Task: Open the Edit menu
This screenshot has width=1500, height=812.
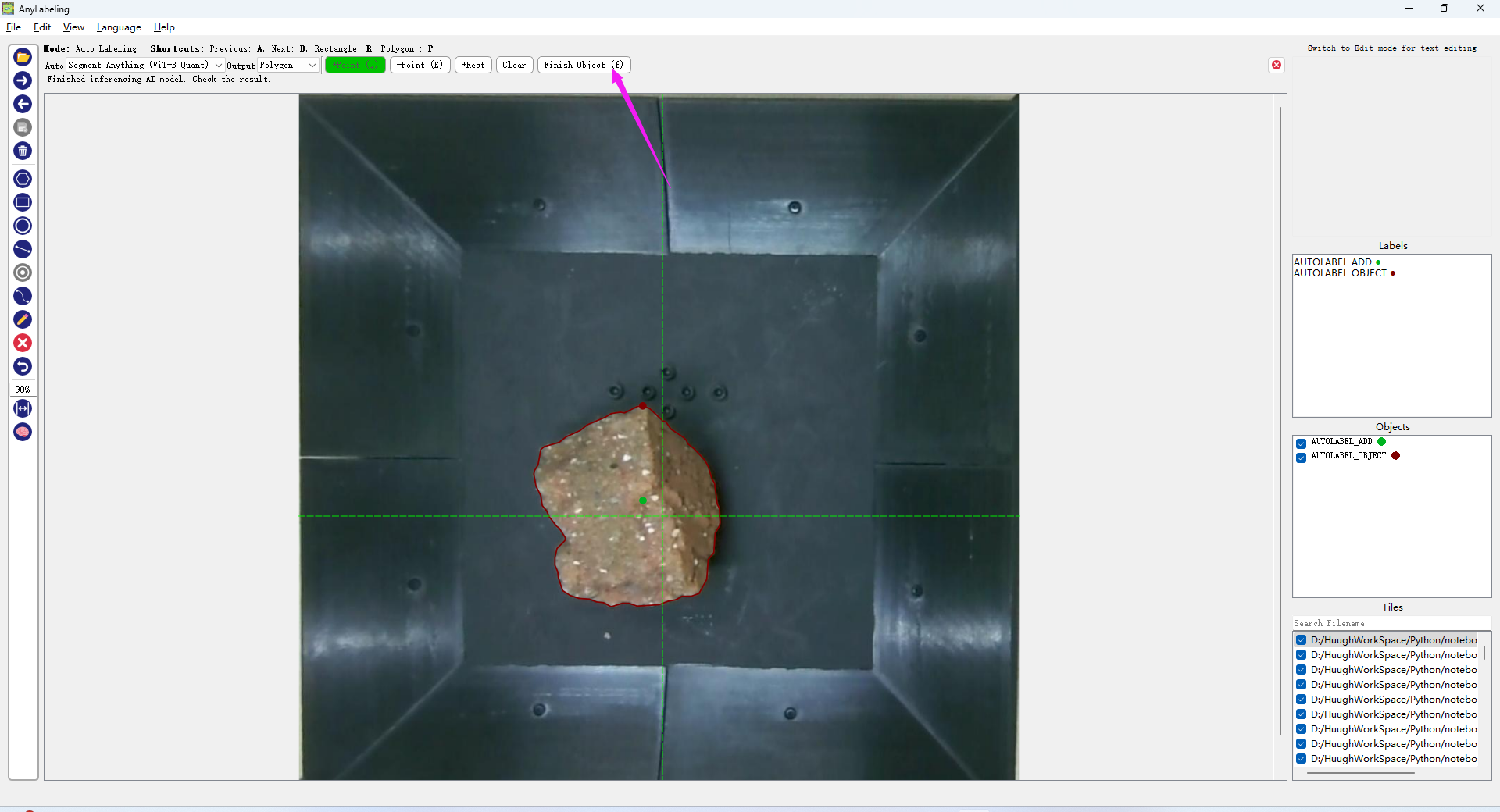Action: pyautogui.click(x=42, y=27)
